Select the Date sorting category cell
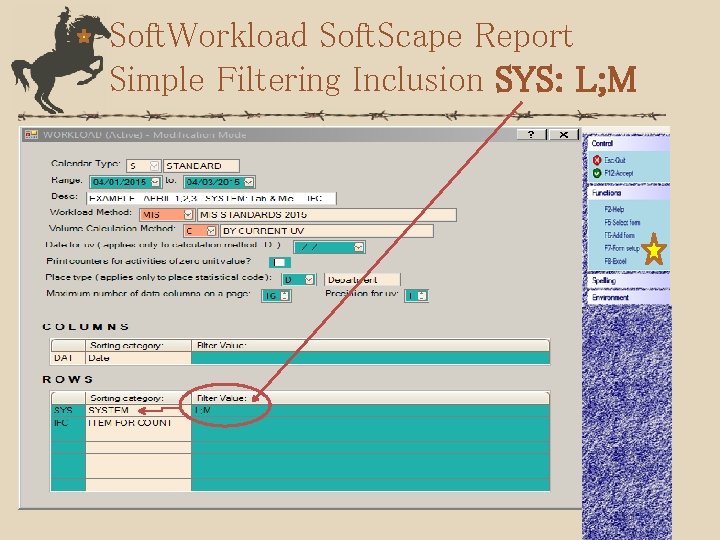 click(138, 358)
